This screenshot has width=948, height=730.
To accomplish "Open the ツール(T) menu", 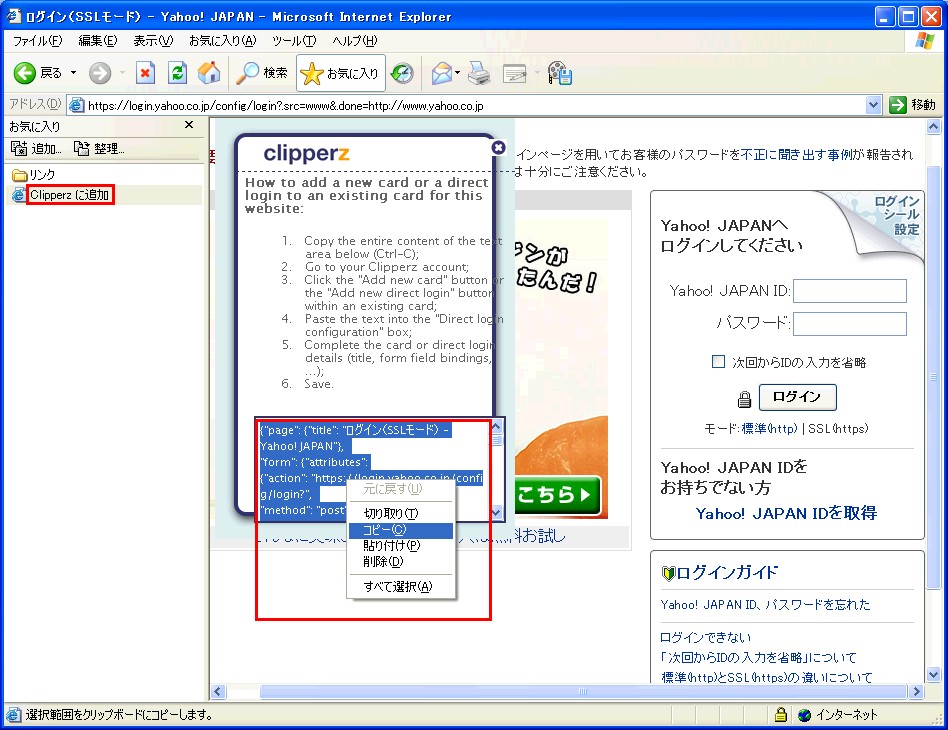I will [294, 41].
